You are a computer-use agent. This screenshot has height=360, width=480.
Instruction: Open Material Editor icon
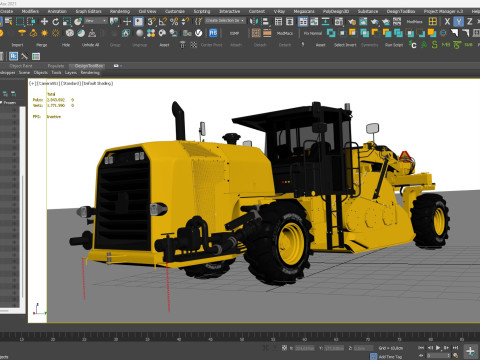[339, 22]
